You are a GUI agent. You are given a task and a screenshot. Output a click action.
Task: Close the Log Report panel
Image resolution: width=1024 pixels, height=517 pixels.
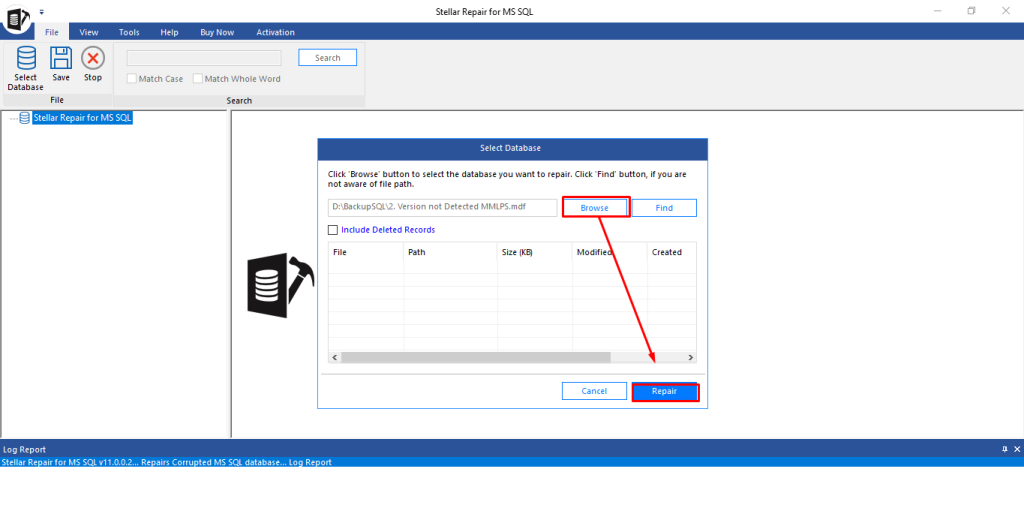click(x=1017, y=449)
